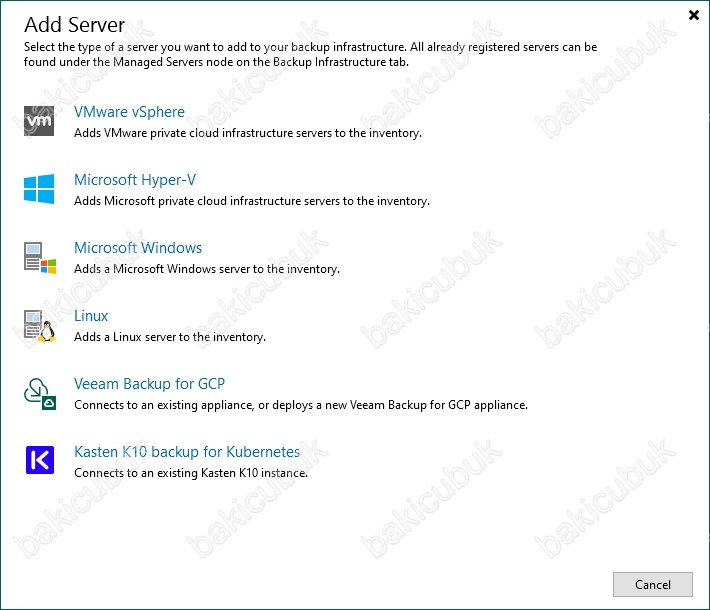Image resolution: width=710 pixels, height=610 pixels.
Task: Click the "Select the type of a server" instruction text
Action: point(310,54)
